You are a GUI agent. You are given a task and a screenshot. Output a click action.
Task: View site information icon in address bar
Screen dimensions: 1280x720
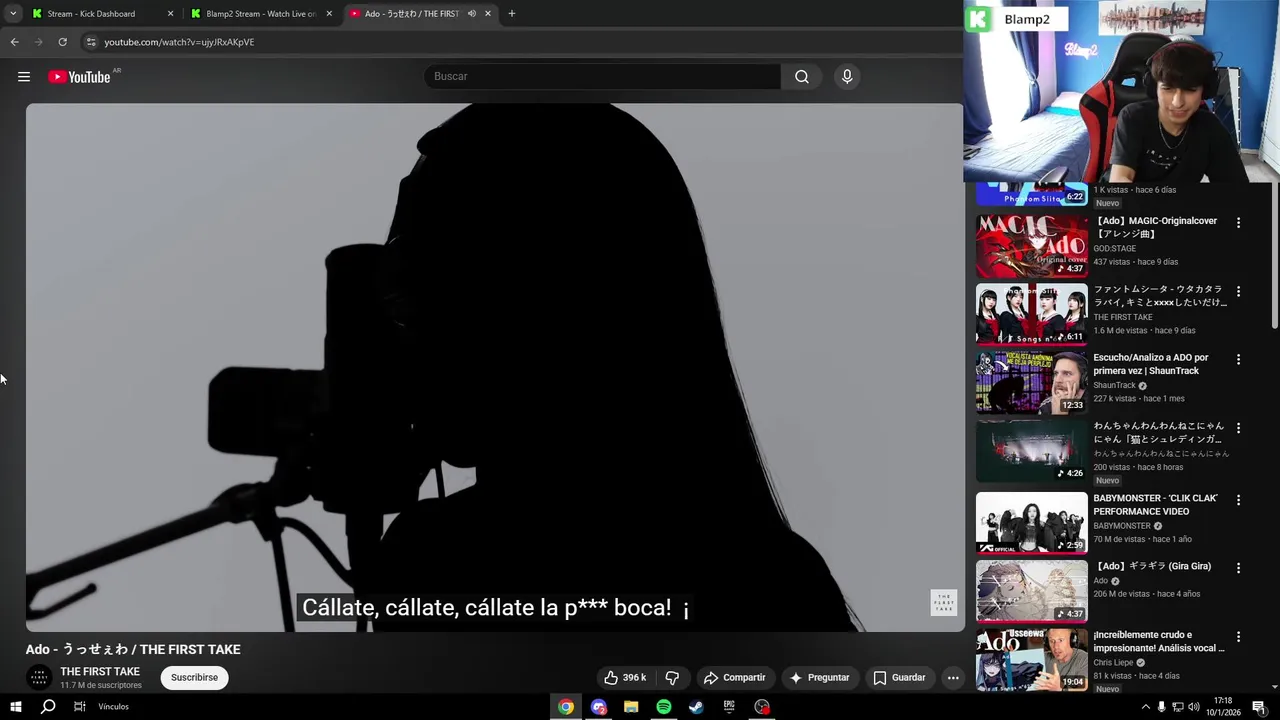[x=90, y=42]
